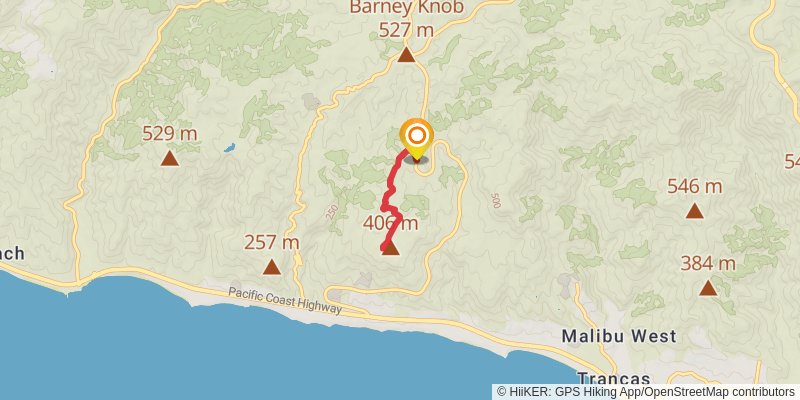Click the 500 contour elevation label
This screenshot has width=800, height=400.
click(x=494, y=201)
